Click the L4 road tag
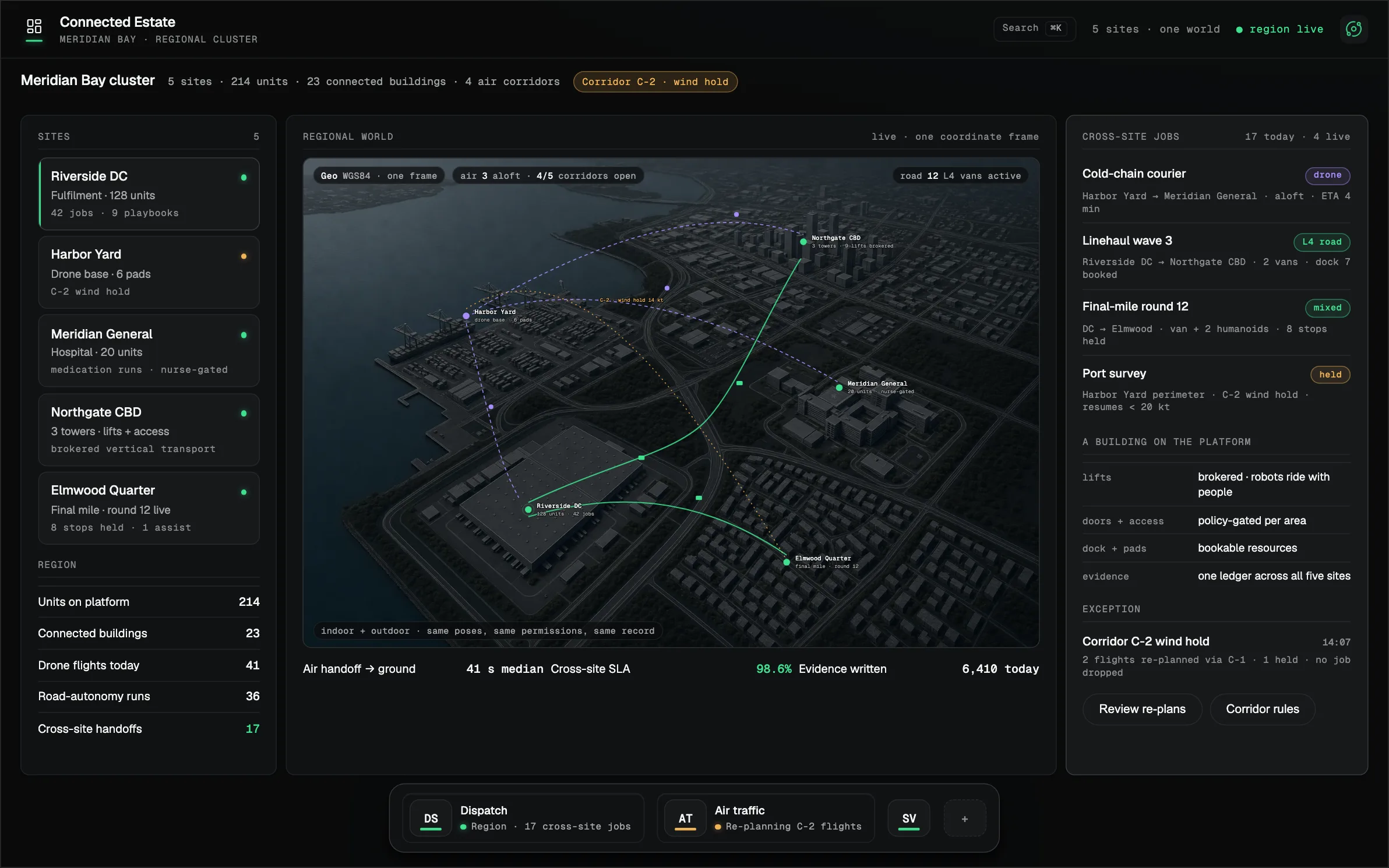This screenshot has height=868, width=1389. coord(1321,242)
